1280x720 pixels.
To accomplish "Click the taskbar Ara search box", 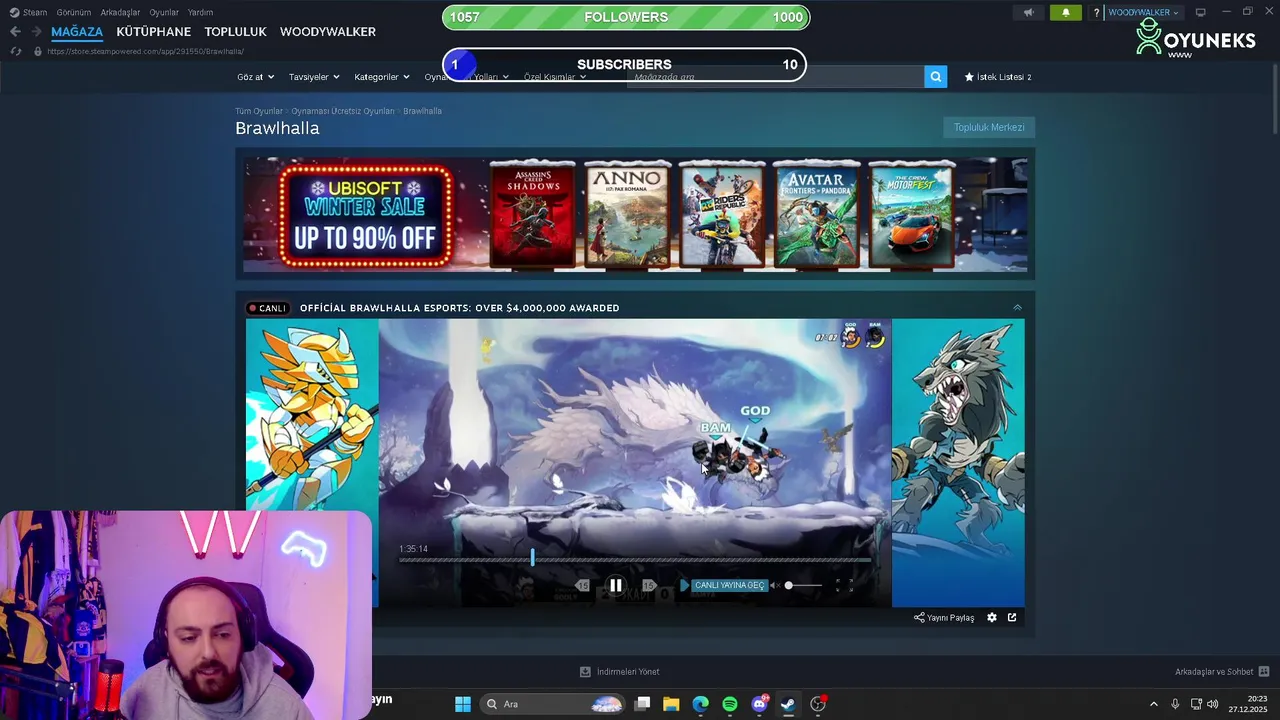I will pyautogui.click(x=552, y=704).
